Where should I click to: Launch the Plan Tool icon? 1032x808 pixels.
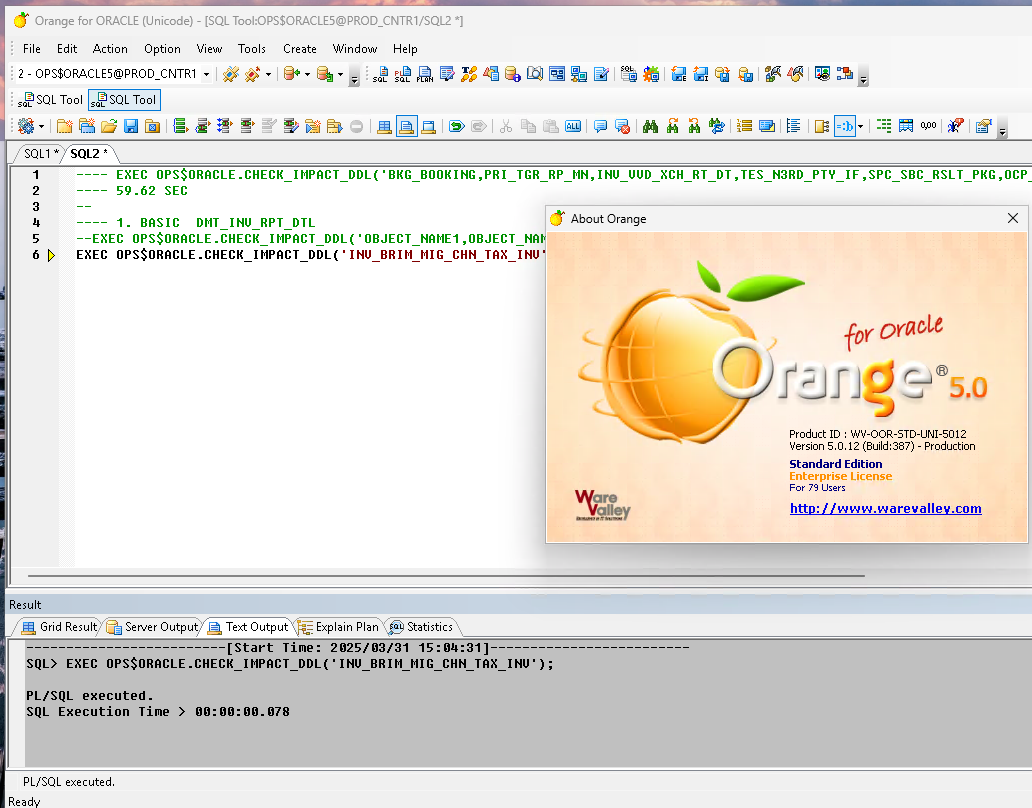[x=425, y=74]
